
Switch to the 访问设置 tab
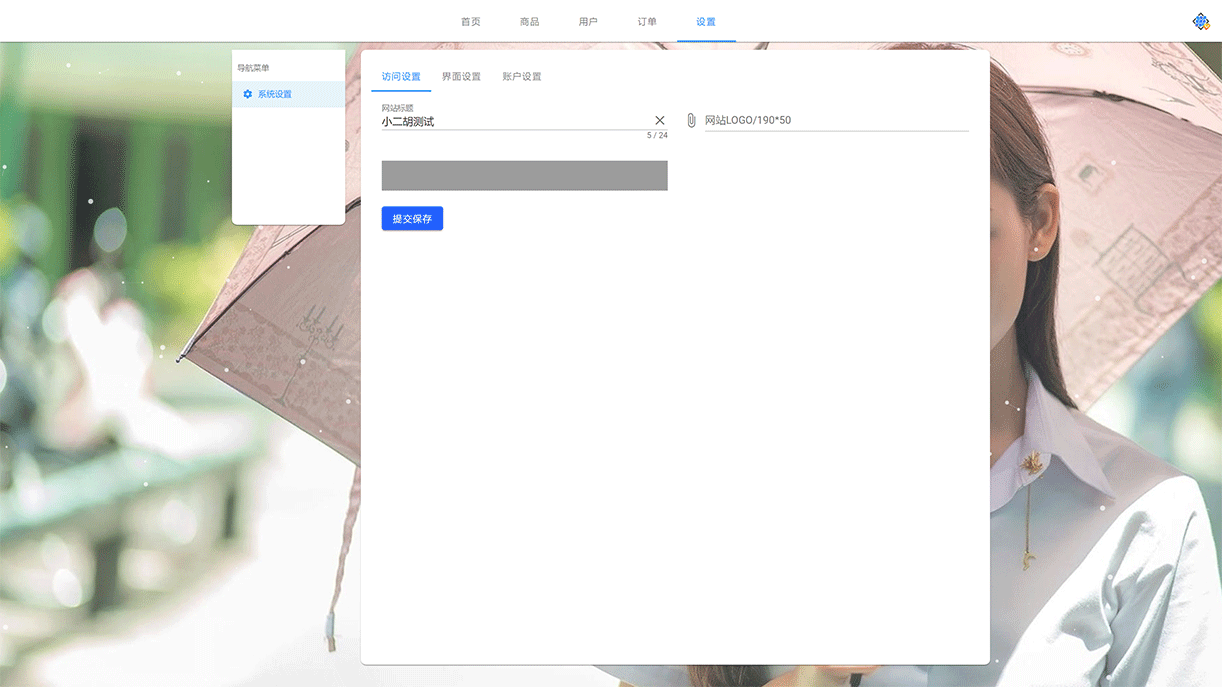tap(401, 76)
